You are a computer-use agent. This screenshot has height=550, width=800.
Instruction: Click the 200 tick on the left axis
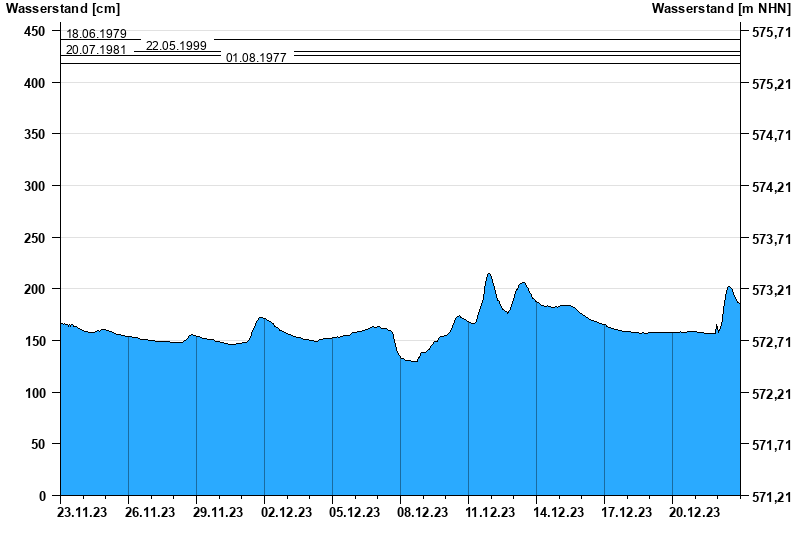point(34,289)
